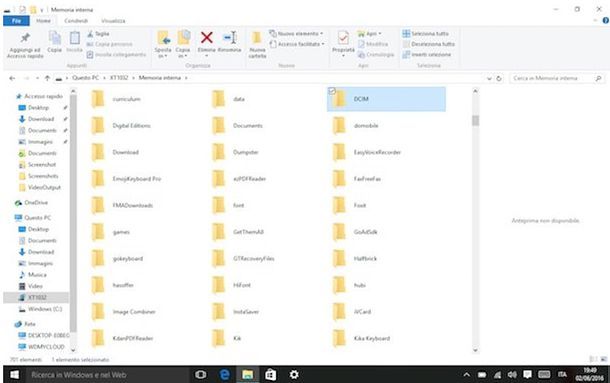Open the Accesso facilitato dropdown
610x383 pixels.
click(297, 44)
